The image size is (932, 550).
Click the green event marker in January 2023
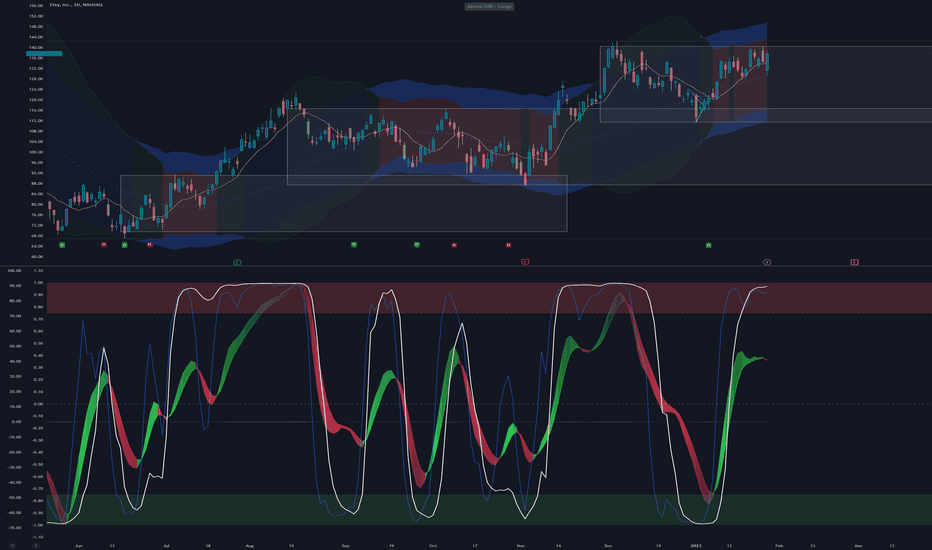point(708,245)
